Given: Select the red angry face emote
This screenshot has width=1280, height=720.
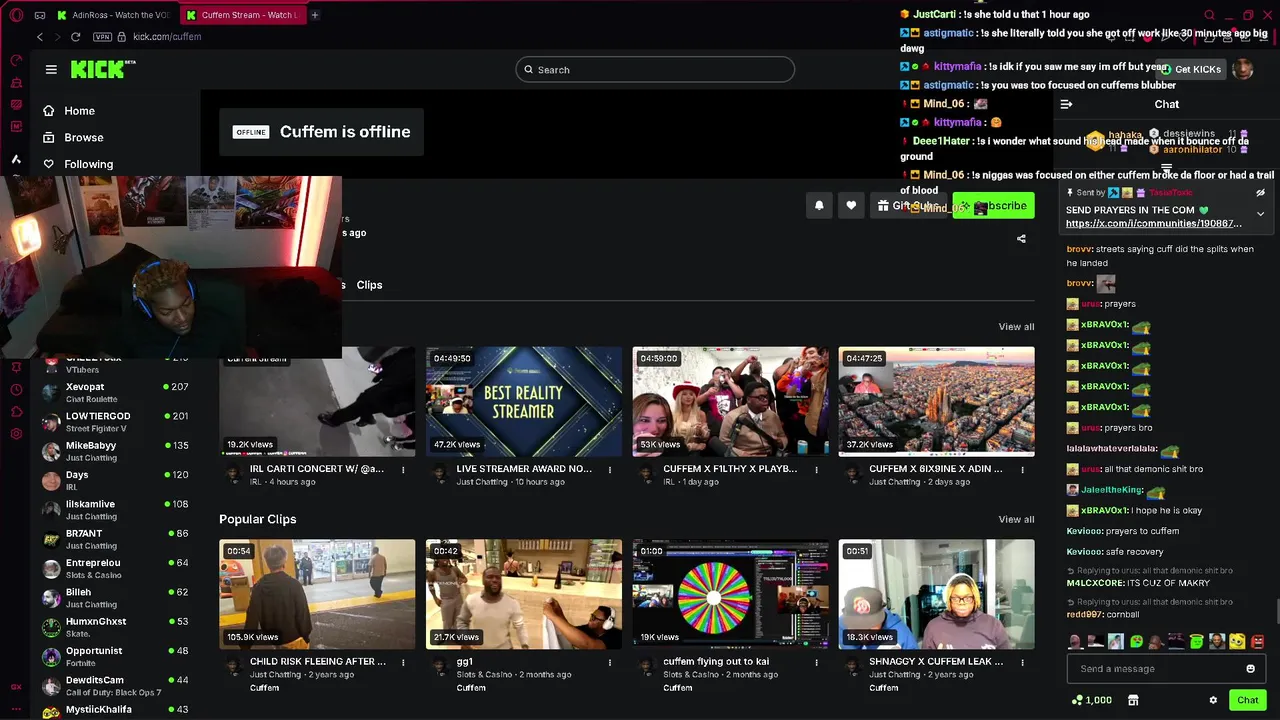Looking at the screenshot, I should 1257,641.
